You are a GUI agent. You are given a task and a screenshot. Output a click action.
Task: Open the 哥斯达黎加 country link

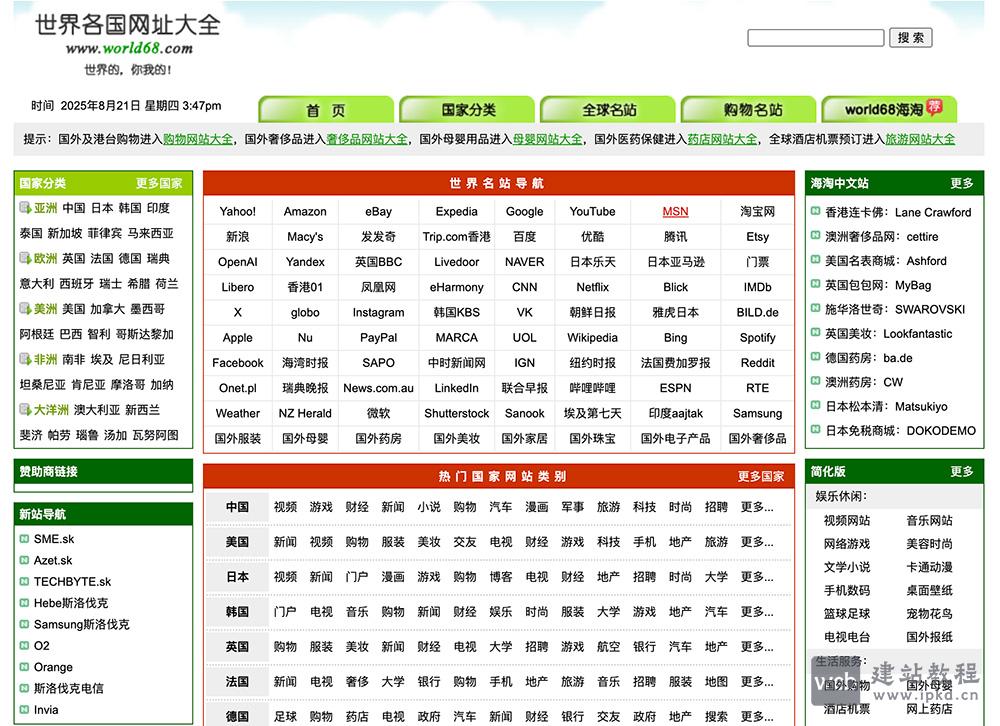point(145,334)
